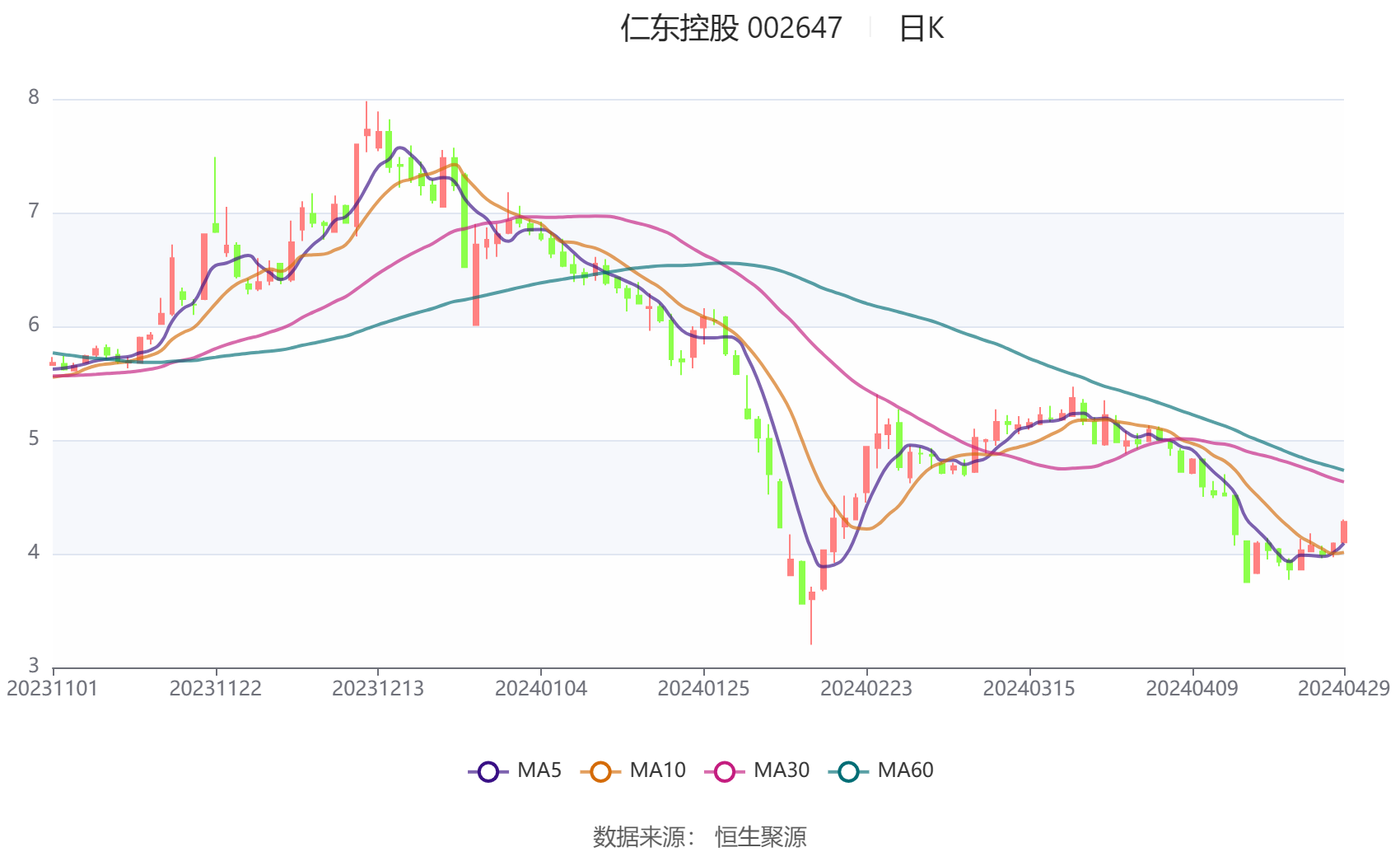The height and width of the screenshot is (852, 1400).
Task: Click y-axis value label 7
Action: coord(34,211)
